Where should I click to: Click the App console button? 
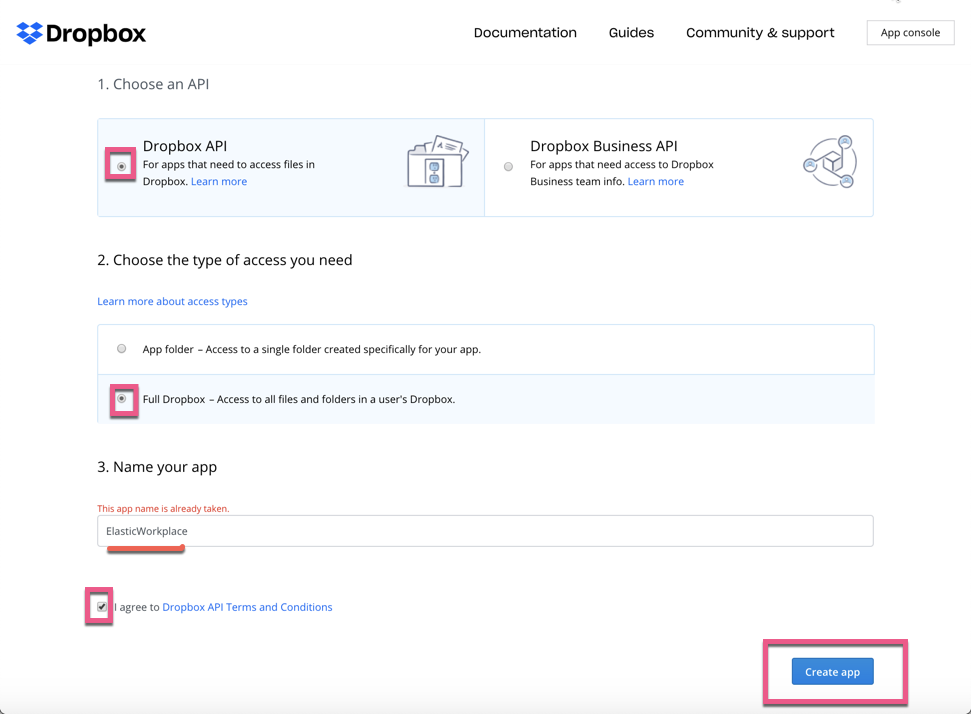(x=910, y=33)
